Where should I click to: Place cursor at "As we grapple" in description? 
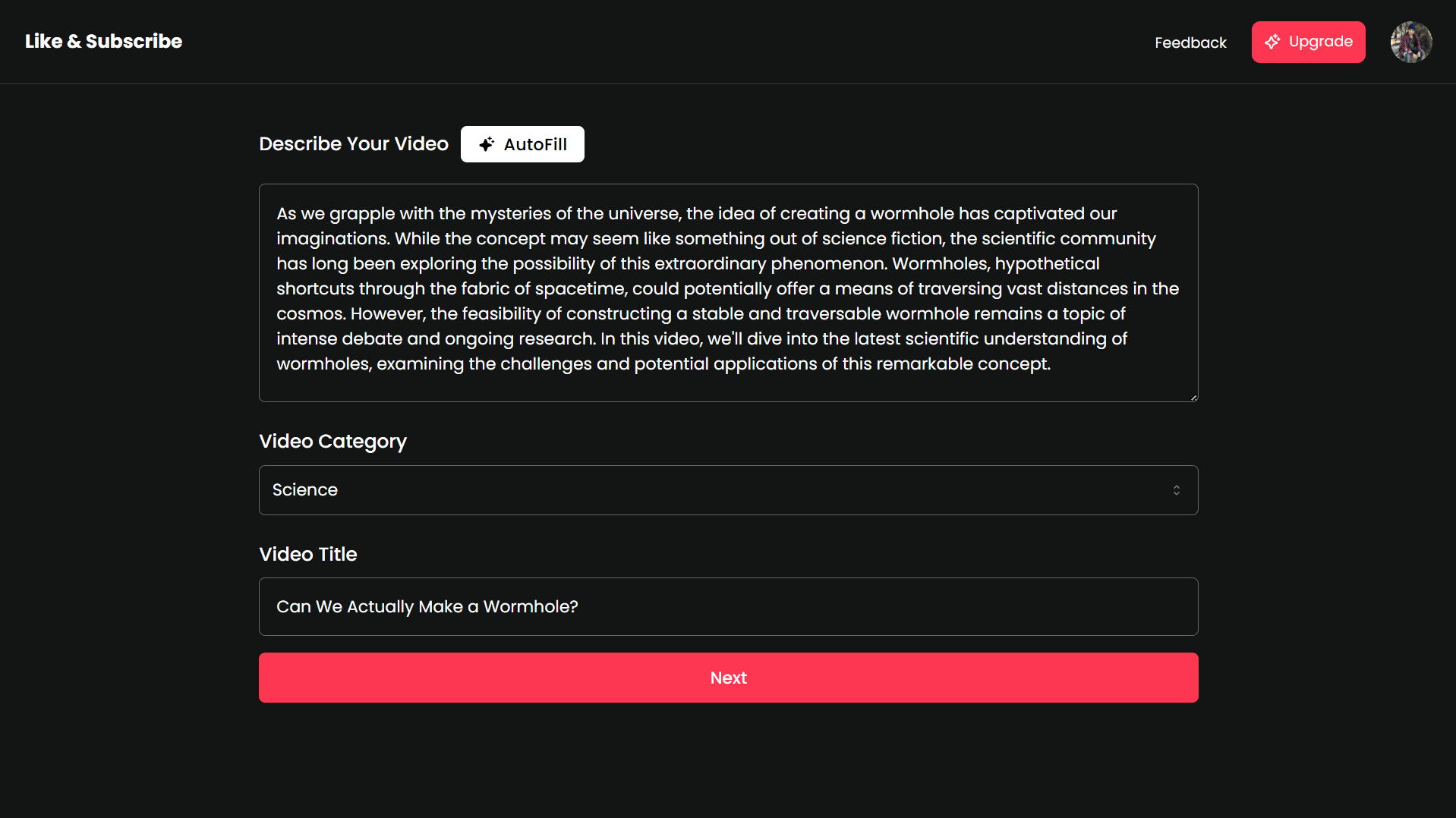(278, 214)
